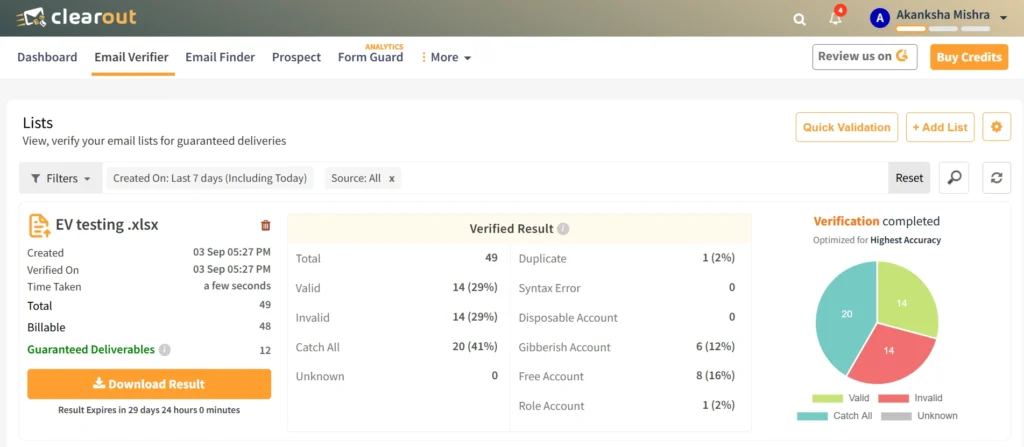The height and width of the screenshot is (447, 1024).
Task: Click the Valid count 14 (29%)
Action: point(475,288)
